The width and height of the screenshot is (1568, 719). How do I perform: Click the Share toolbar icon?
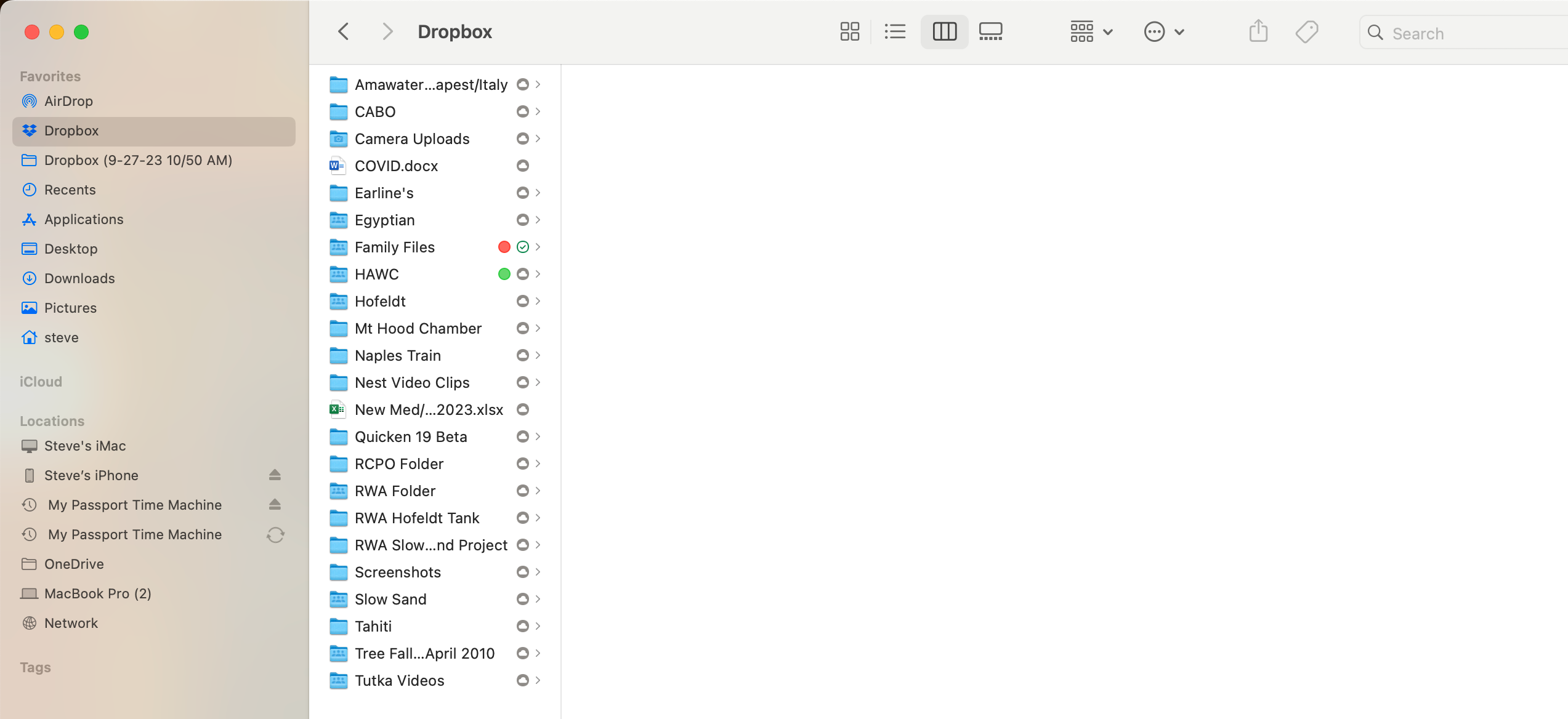coord(1258,32)
